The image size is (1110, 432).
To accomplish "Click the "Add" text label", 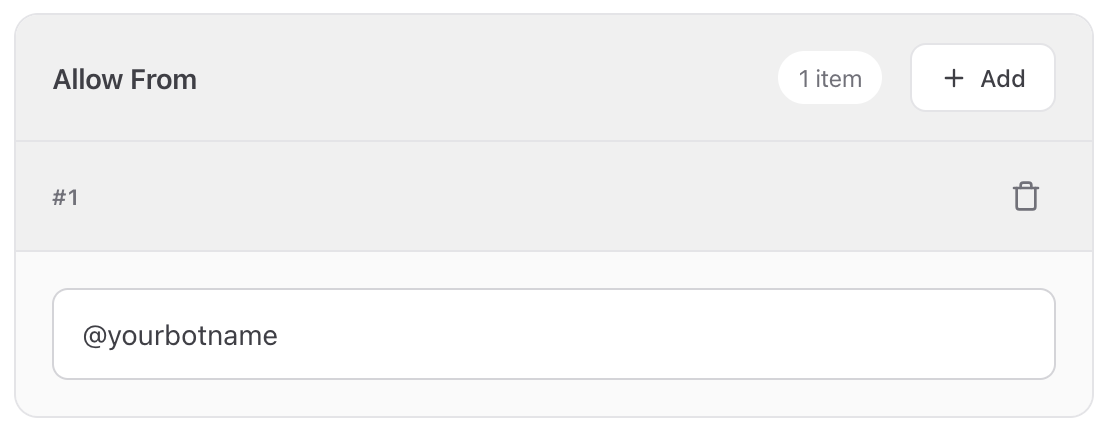I will pos(1002,79).
